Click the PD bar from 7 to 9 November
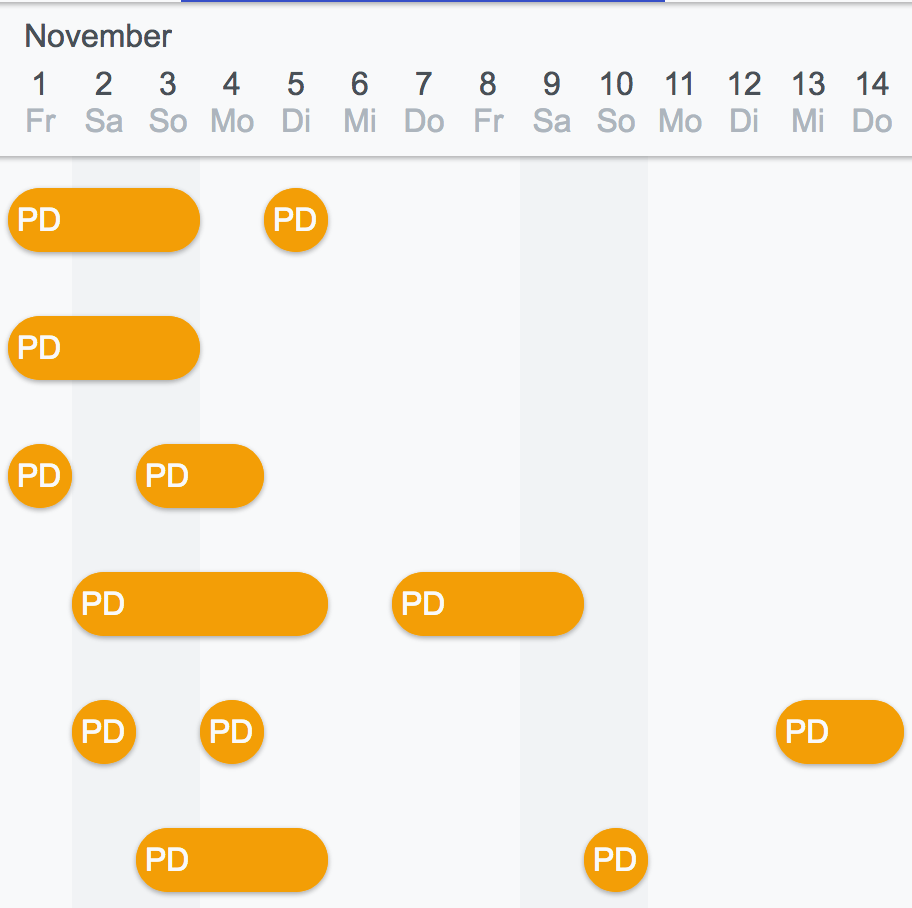 488,604
